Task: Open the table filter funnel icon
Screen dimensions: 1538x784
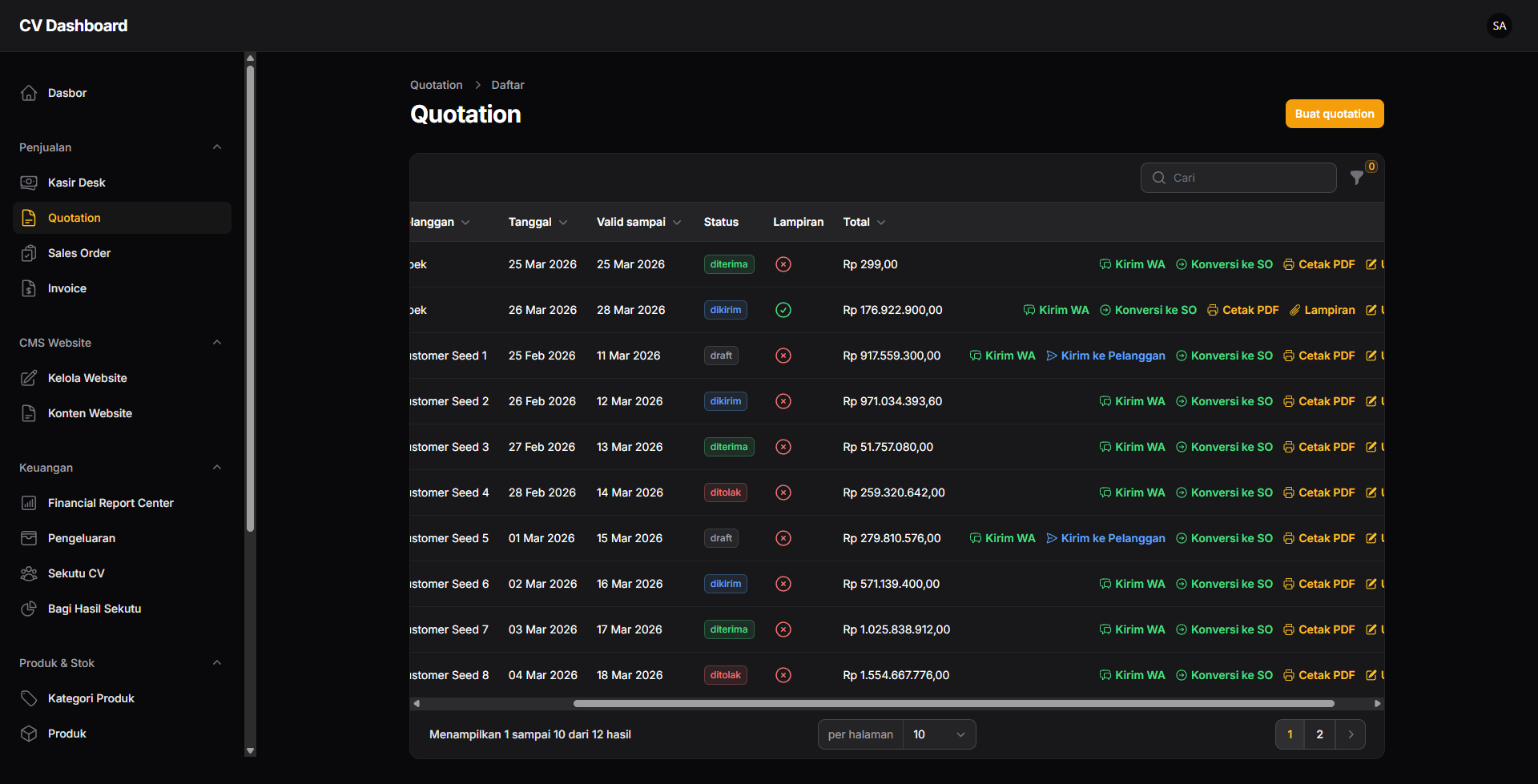Action: pyautogui.click(x=1356, y=178)
